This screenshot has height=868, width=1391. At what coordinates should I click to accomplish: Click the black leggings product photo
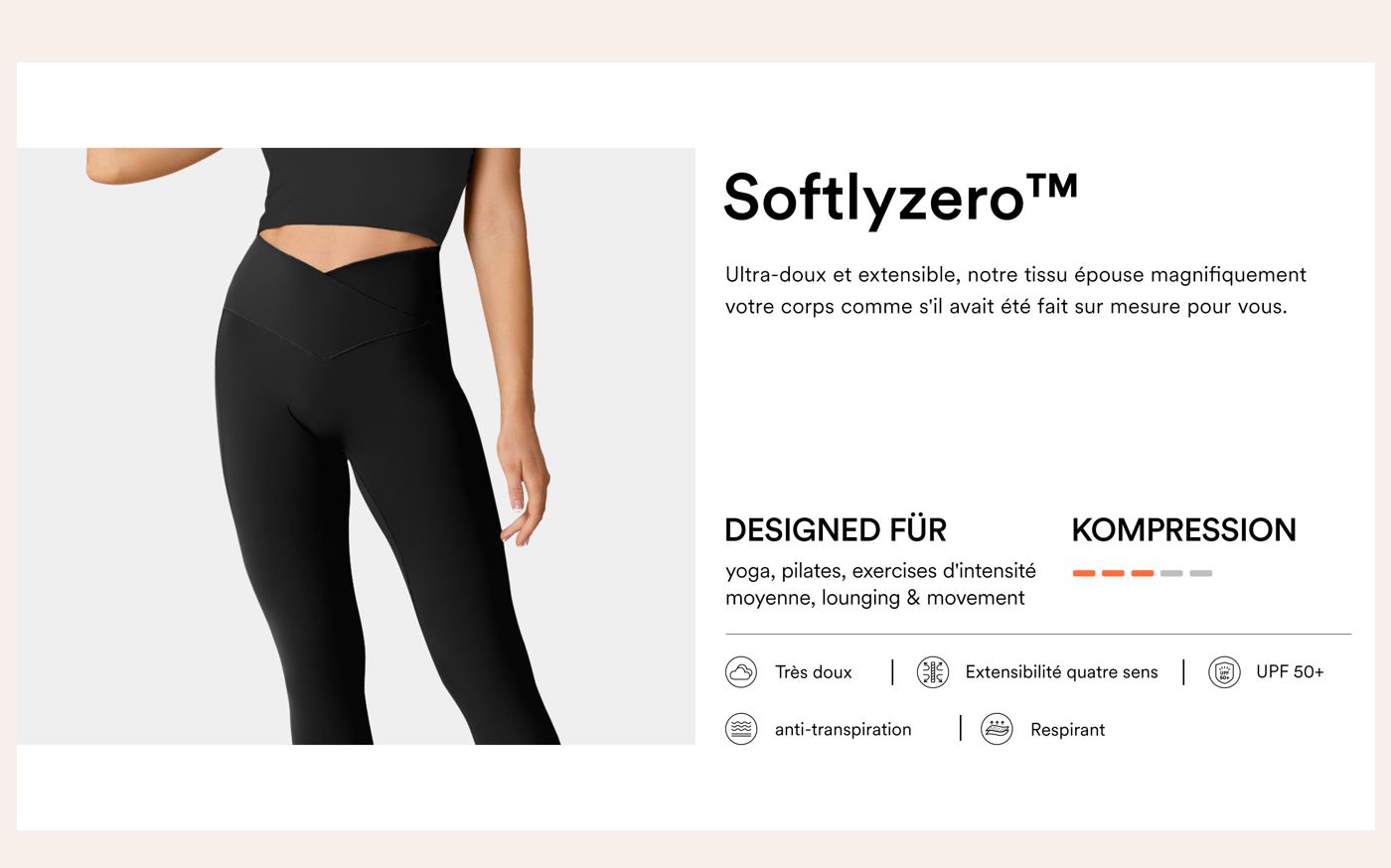[x=356, y=446]
